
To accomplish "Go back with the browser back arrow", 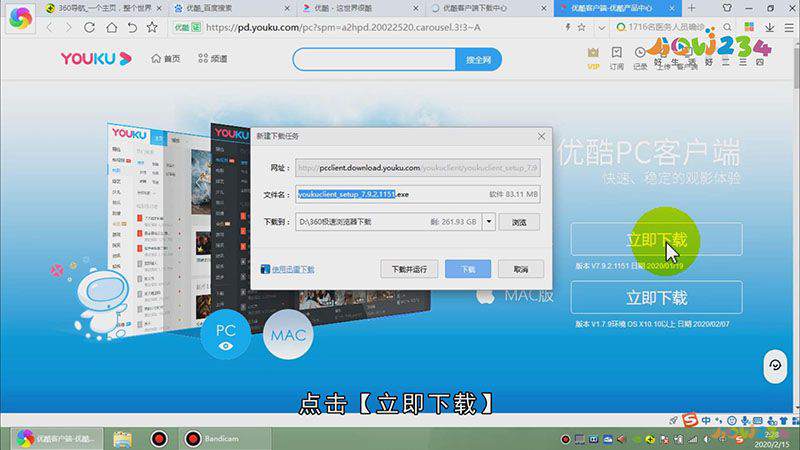I will 49,28.
